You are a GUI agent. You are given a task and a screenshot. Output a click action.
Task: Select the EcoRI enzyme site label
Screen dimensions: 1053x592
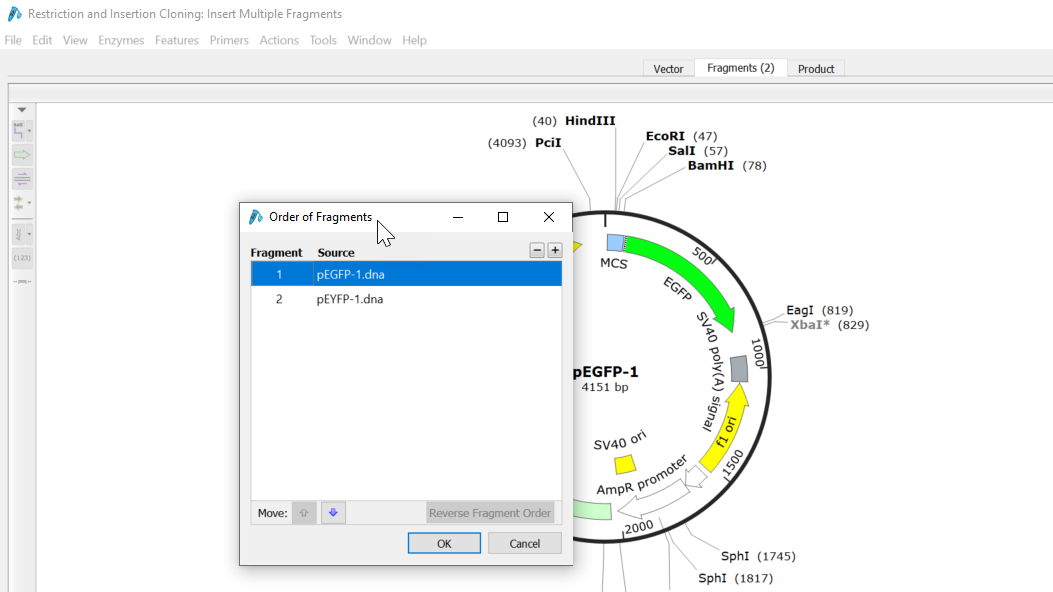pyautogui.click(x=666, y=136)
